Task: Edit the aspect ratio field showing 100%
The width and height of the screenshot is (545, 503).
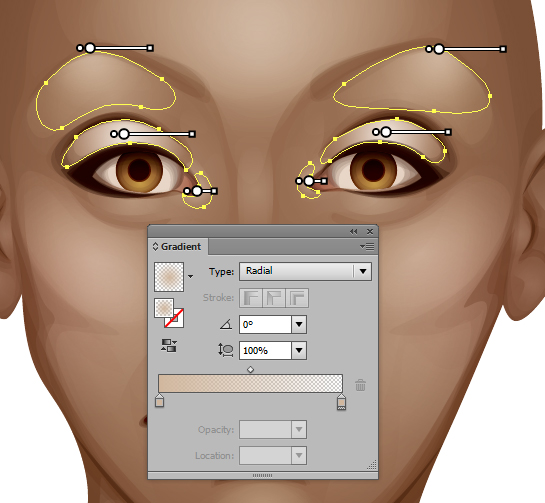Action: [x=265, y=350]
